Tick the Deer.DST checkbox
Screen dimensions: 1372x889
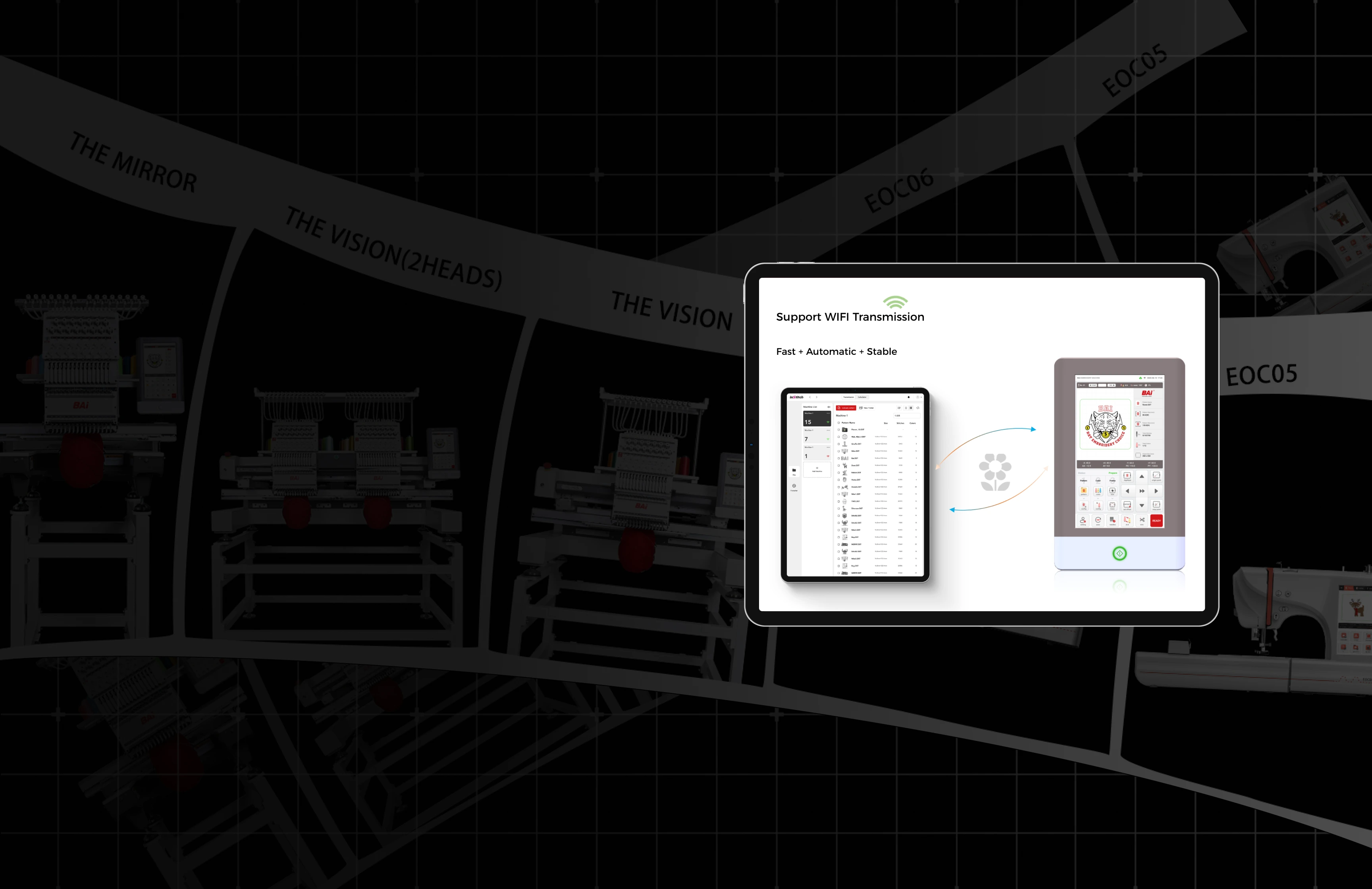pos(839,466)
